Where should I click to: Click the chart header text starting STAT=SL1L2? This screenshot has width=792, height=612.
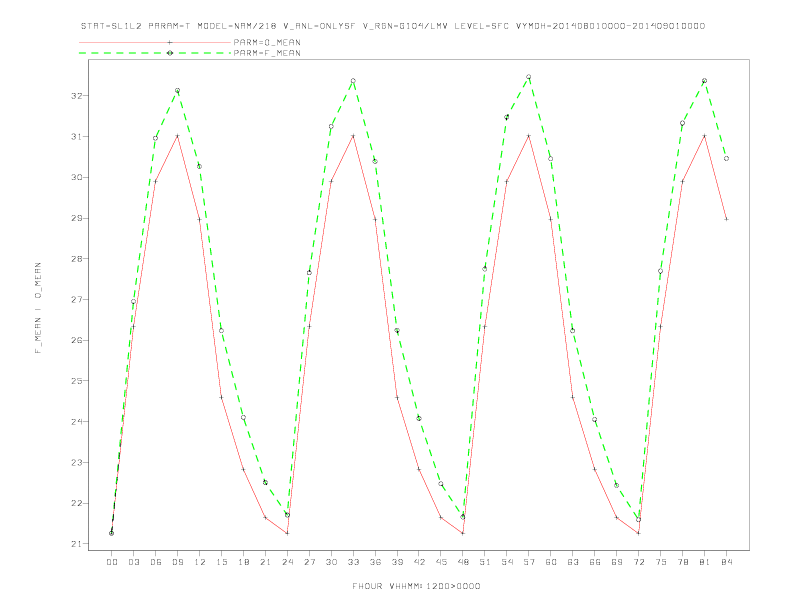point(392,26)
